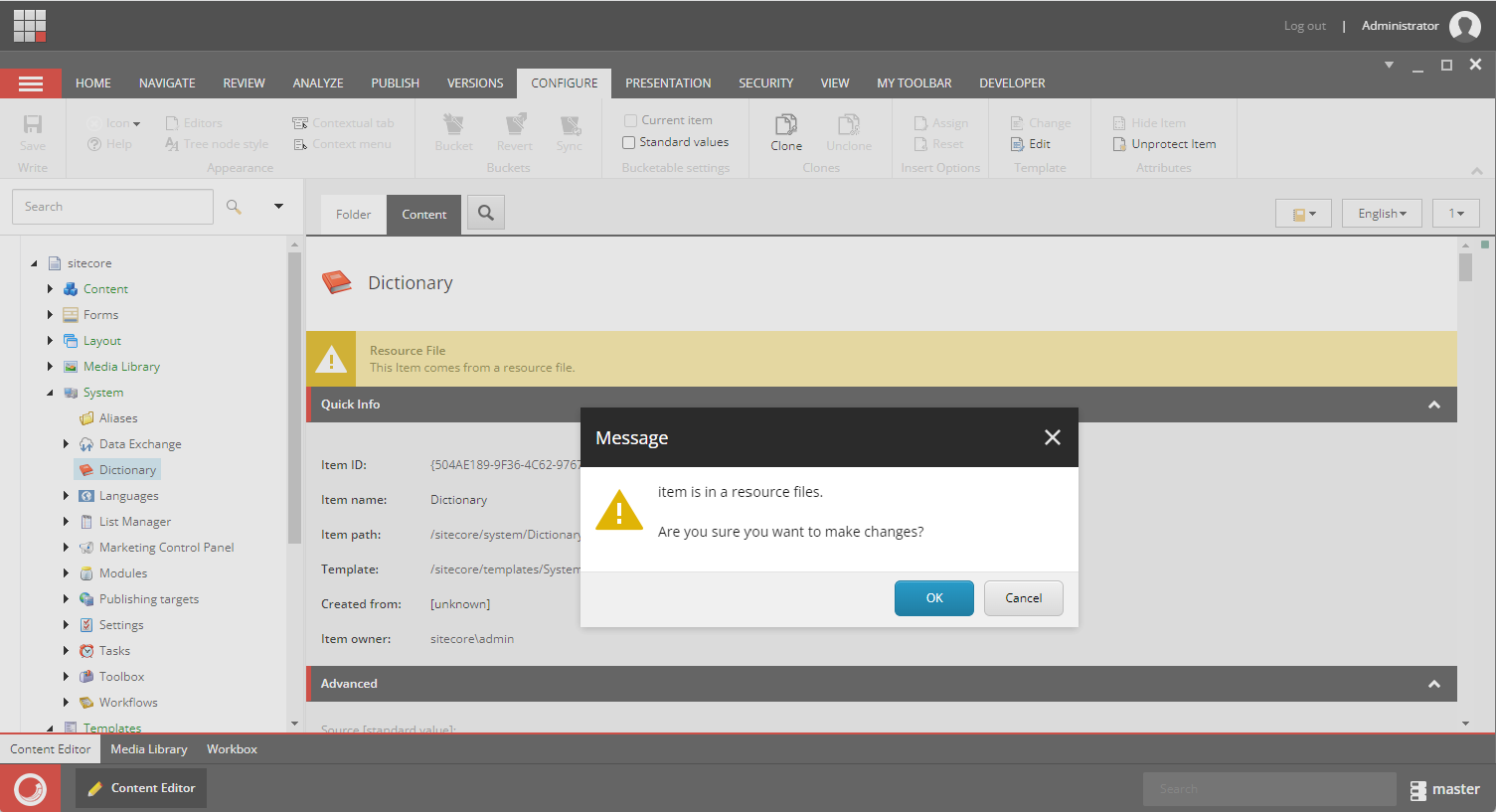1496x812 pixels.
Task: Select the Workflows tree item
Action: 128,703
